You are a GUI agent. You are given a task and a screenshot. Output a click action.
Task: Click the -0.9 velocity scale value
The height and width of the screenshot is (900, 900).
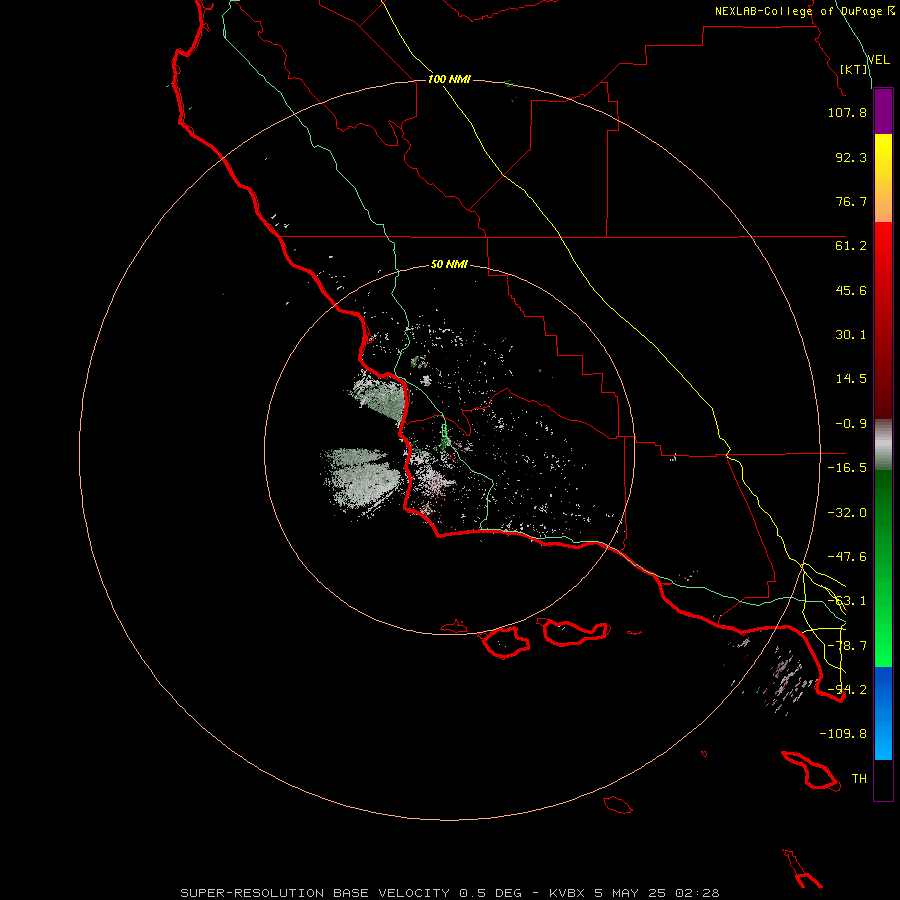point(851,424)
